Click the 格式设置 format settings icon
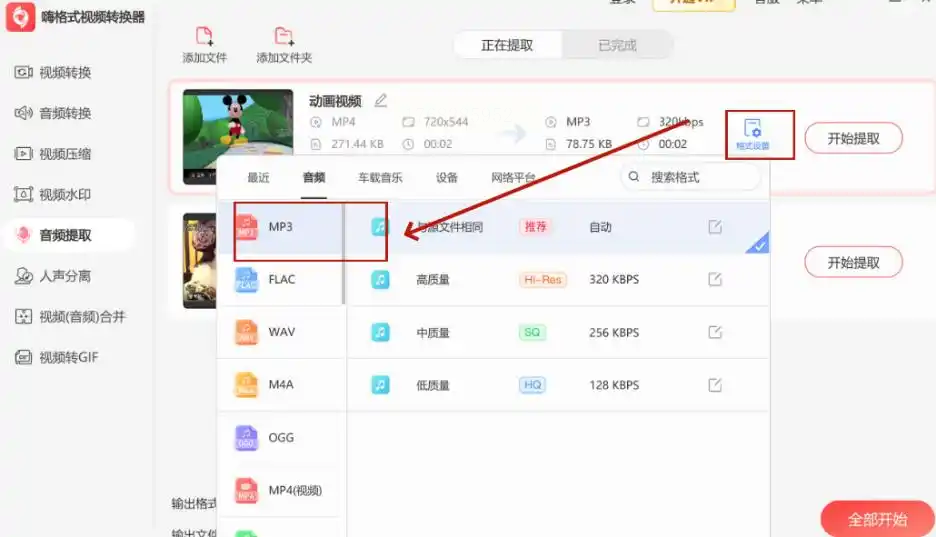The width and height of the screenshot is (936, 537). [753, 134]
